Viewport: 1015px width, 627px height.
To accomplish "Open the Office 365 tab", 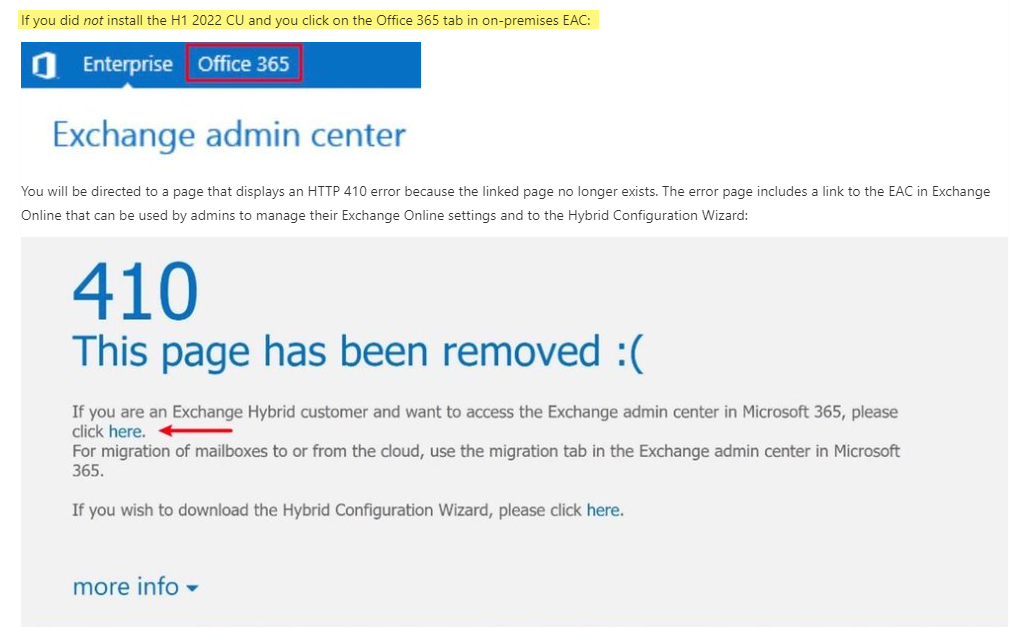I will pos(243,63).
